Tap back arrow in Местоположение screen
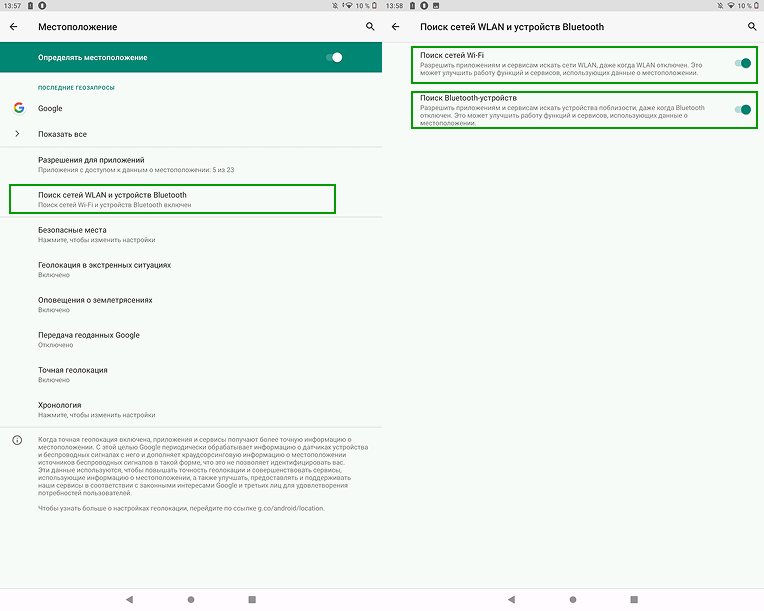The image size is (764, 611). click(14, 27)
